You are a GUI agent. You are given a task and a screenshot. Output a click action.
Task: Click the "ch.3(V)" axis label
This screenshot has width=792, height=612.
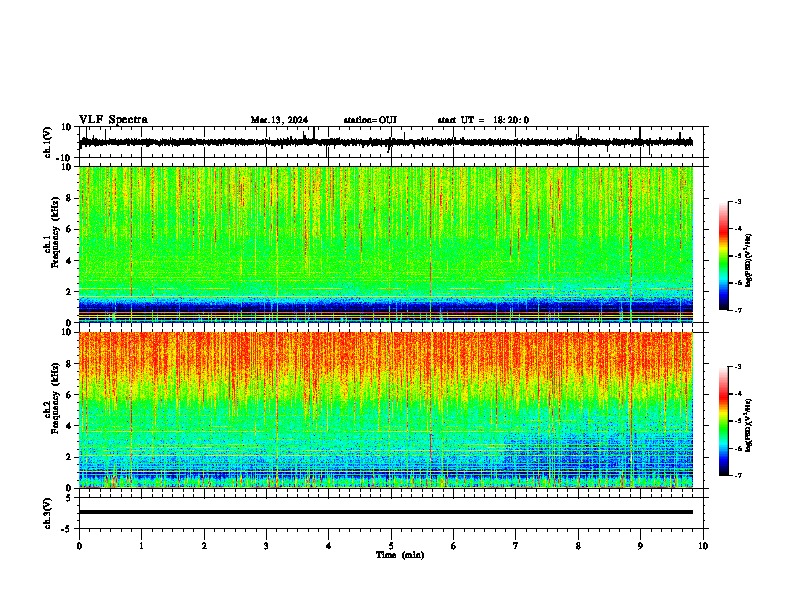48,513
